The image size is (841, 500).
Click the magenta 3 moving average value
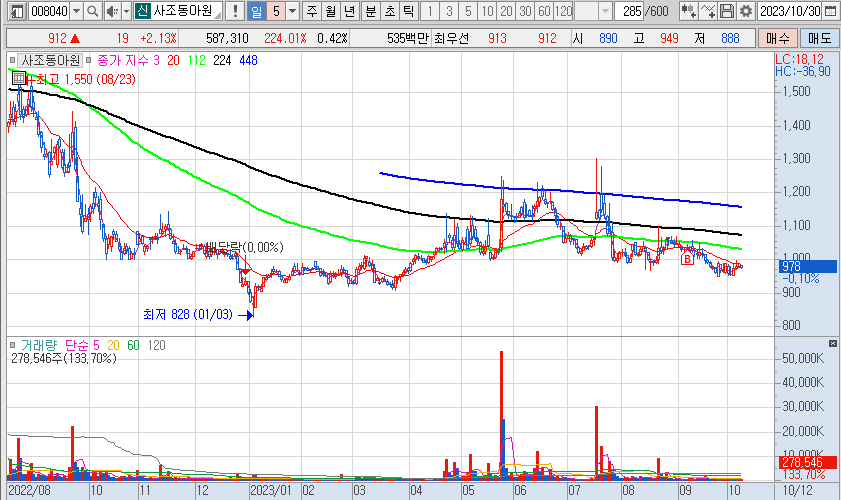[x=157, y=61]
